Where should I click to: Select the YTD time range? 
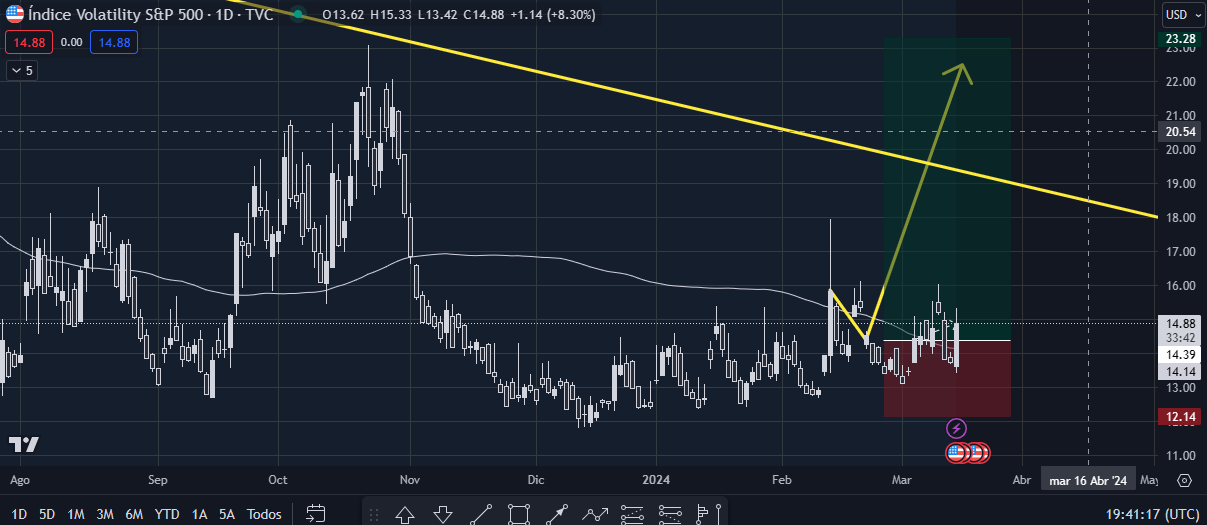[x=166, y=514]
